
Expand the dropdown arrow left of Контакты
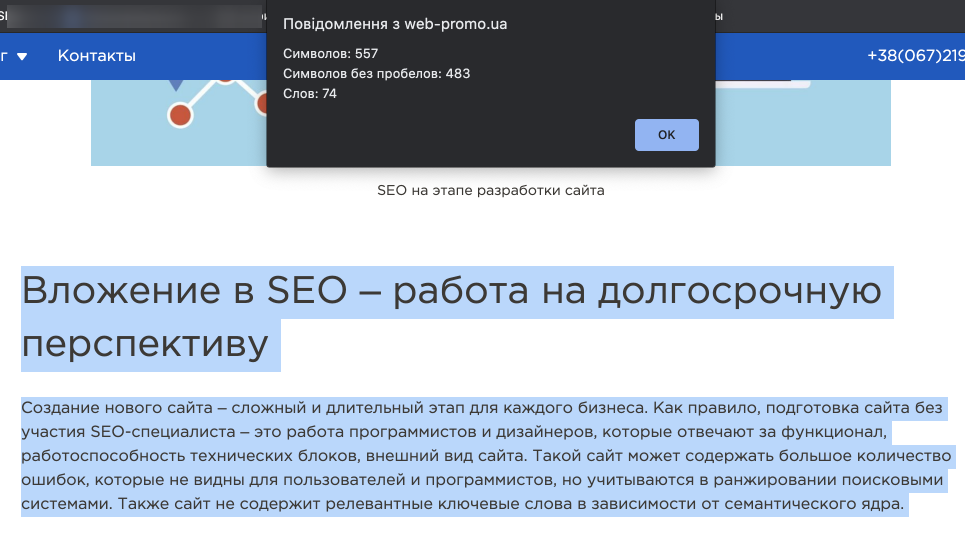(22, 56)
